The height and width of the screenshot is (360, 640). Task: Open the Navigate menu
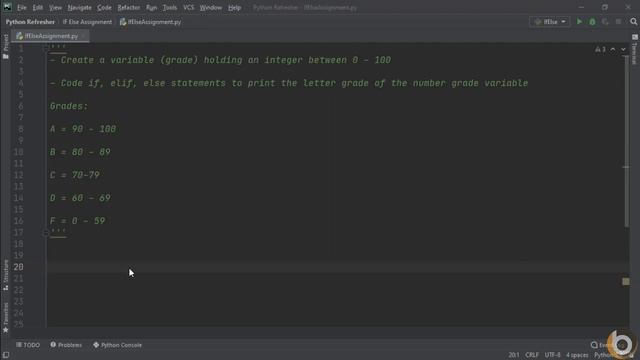(x=80, y=8)
